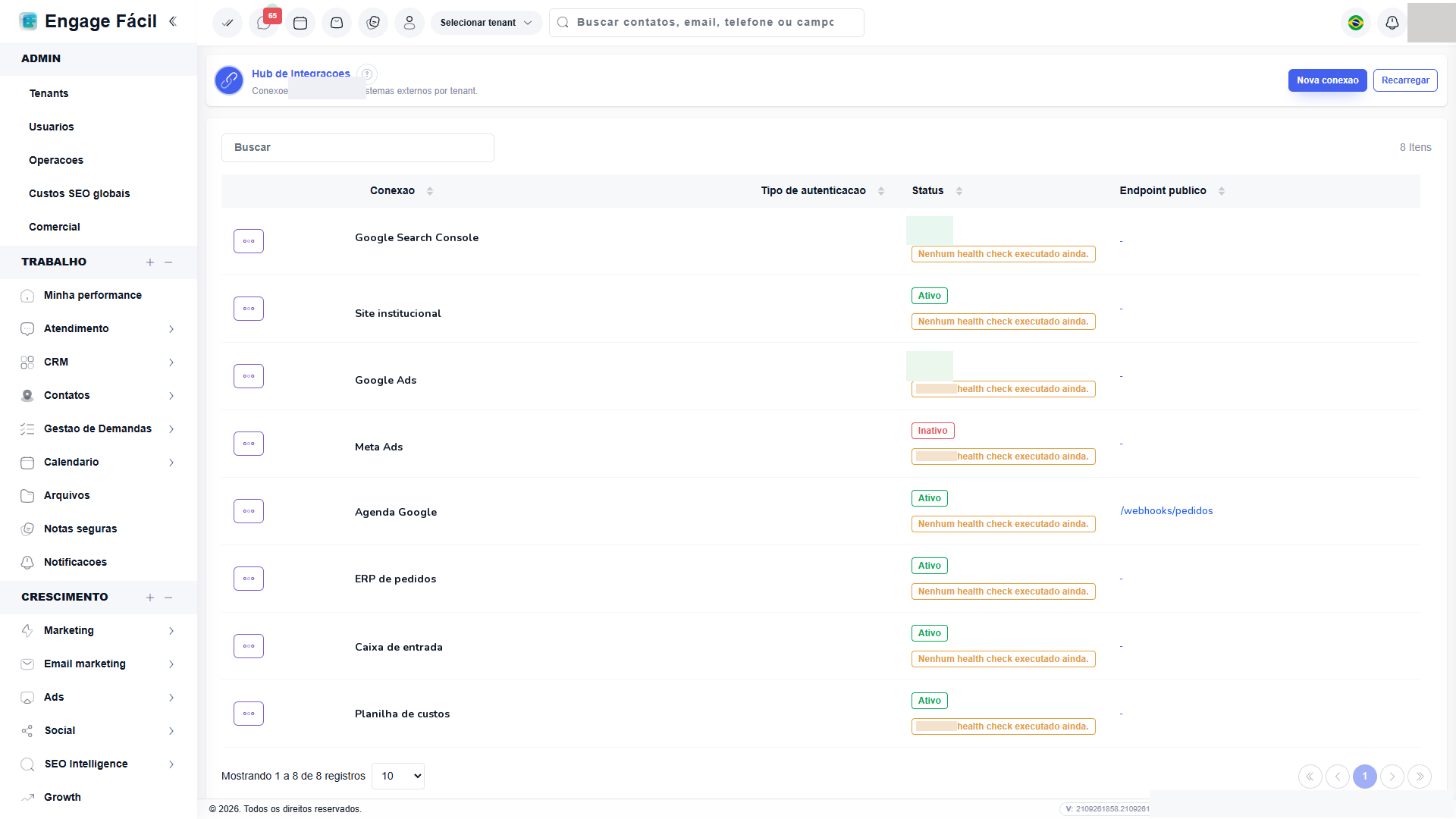Open notifications bell icon
The image size is (1456, 819).
pos(1392,23)
